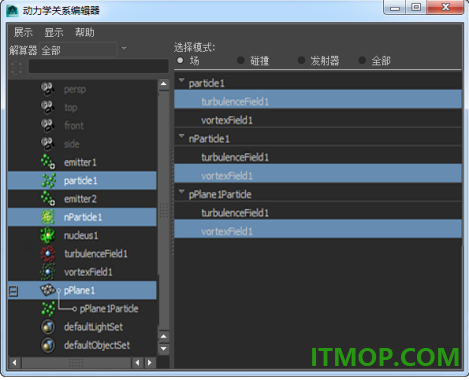This screenshot has width=469, height=380.
Task: Click the nucleus1 solver icon
Action: (48, 235)
